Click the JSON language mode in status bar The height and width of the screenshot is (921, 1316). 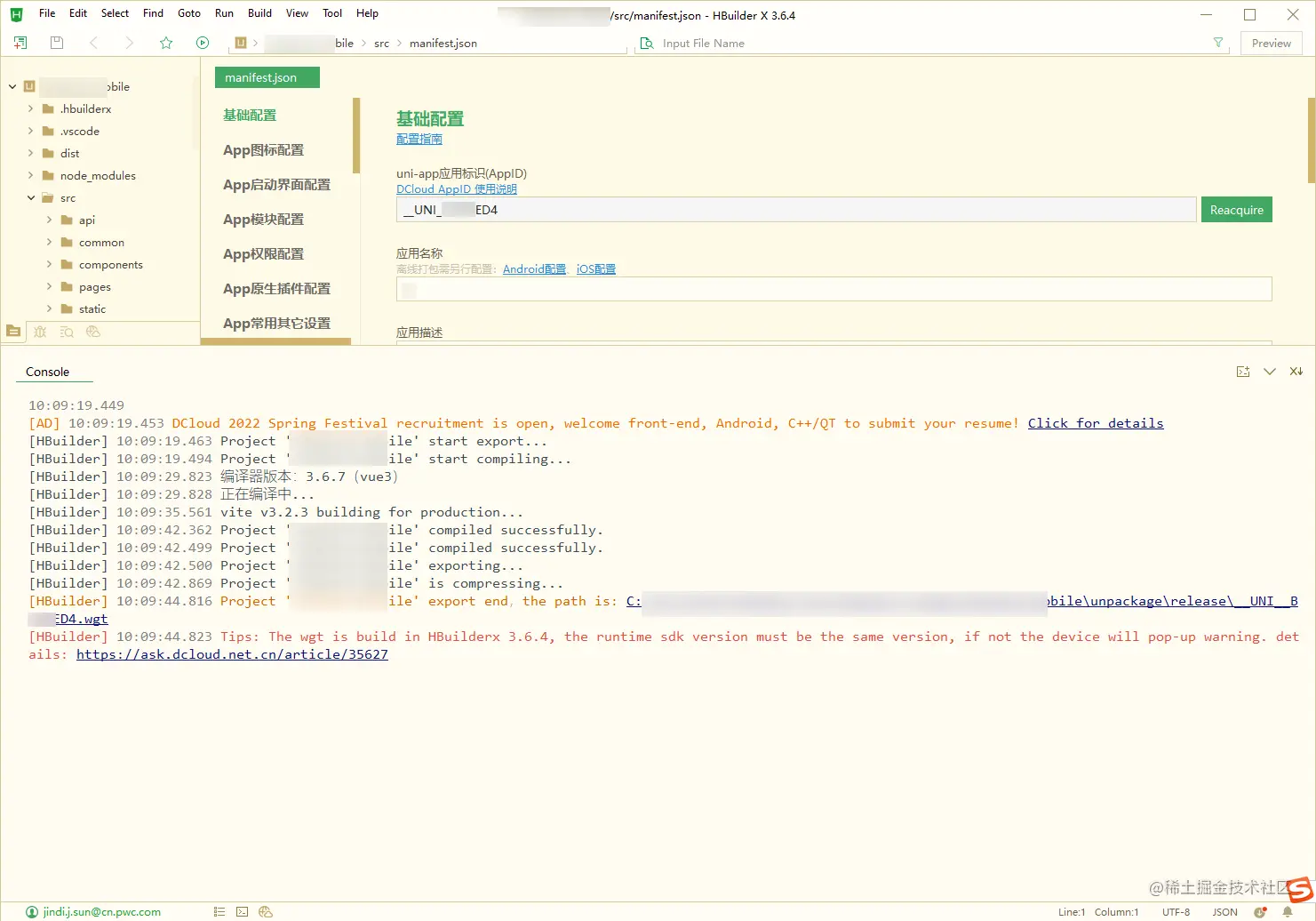(1224, 912)
